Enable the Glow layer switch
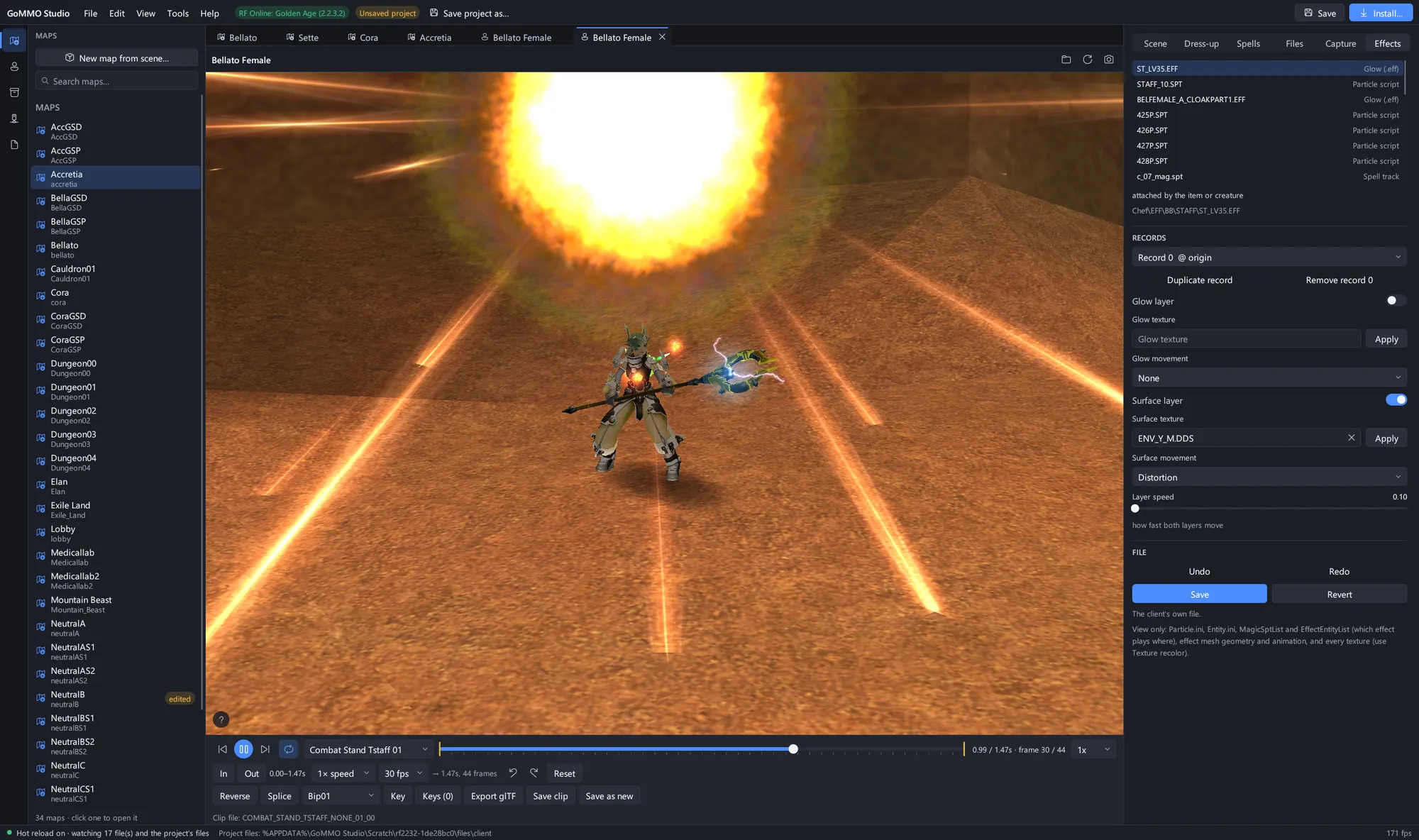Screen dimensions: 1419x840 pos(1396,300)
